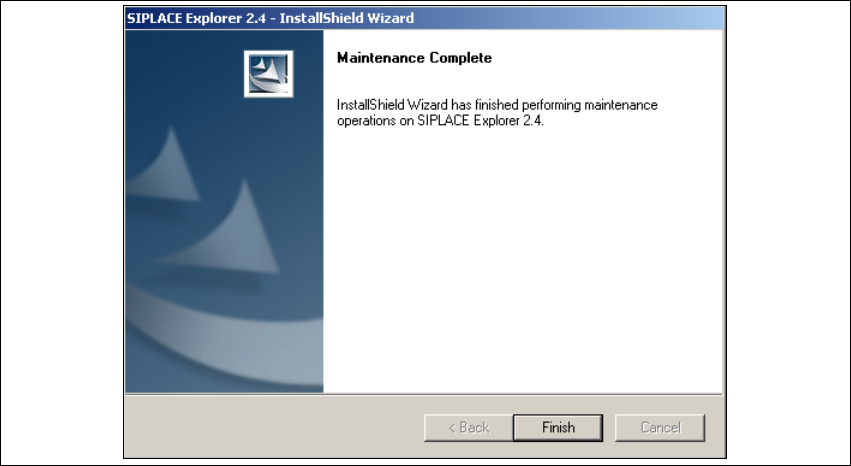This screenshot has height=466, width=851.
Task: Click the "SIPLACE Explorer 2.4" title bar text
Action: point(196,18)
